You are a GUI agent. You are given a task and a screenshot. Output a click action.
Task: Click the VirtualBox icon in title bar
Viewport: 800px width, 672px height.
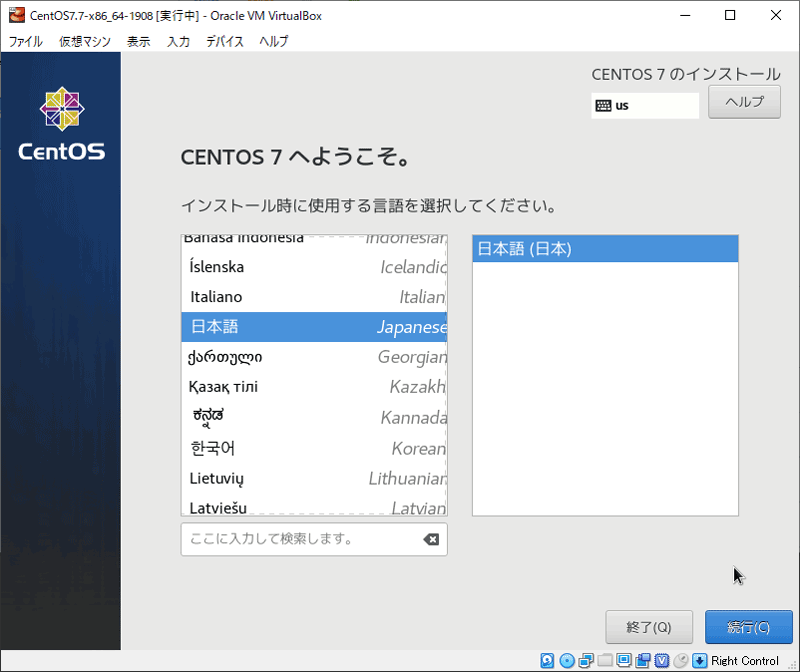point(16,15)
